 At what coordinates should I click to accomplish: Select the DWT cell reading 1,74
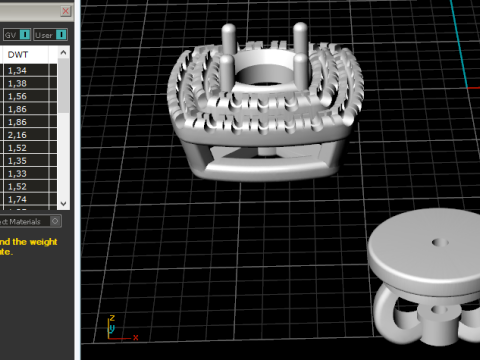[x=26, y=199]
